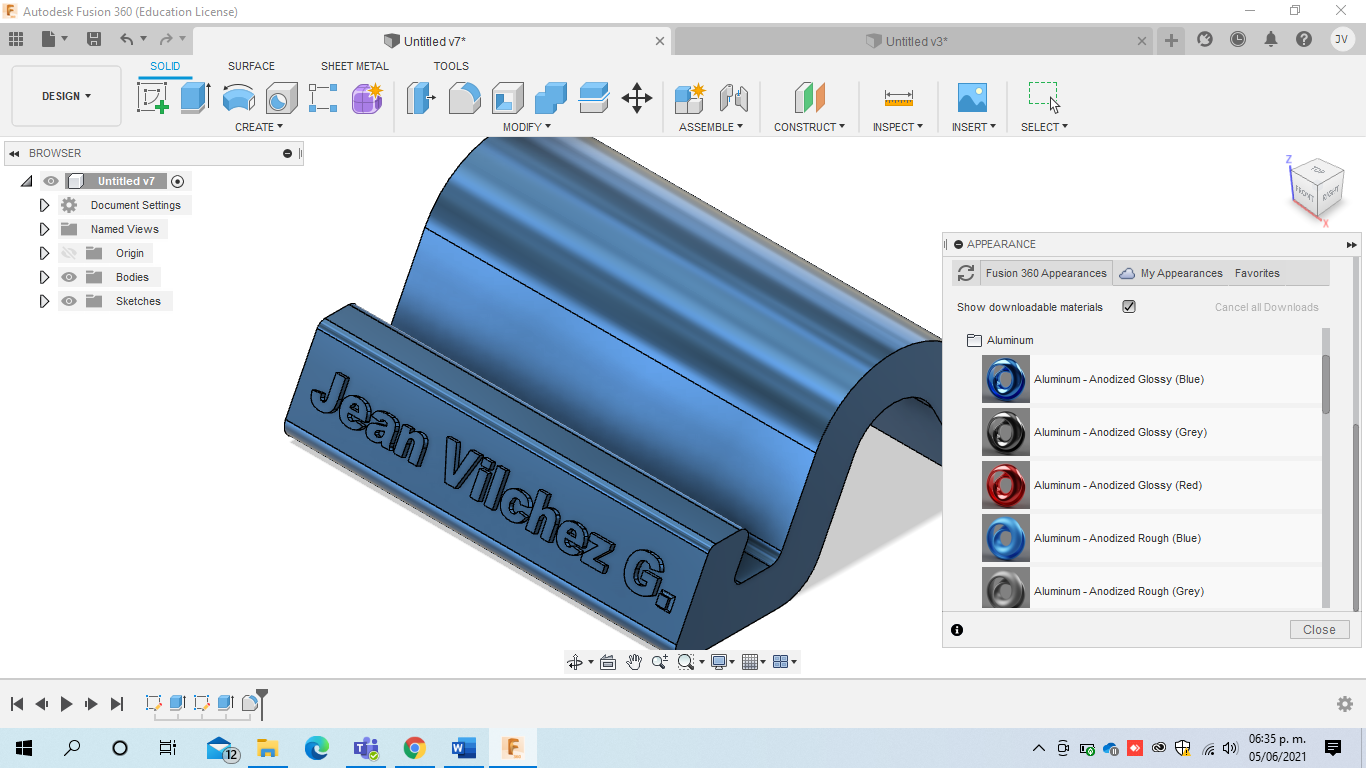Close the Appearance dialog with Close button
This screenshot has width=1366, height=768.
(1319, 630)
